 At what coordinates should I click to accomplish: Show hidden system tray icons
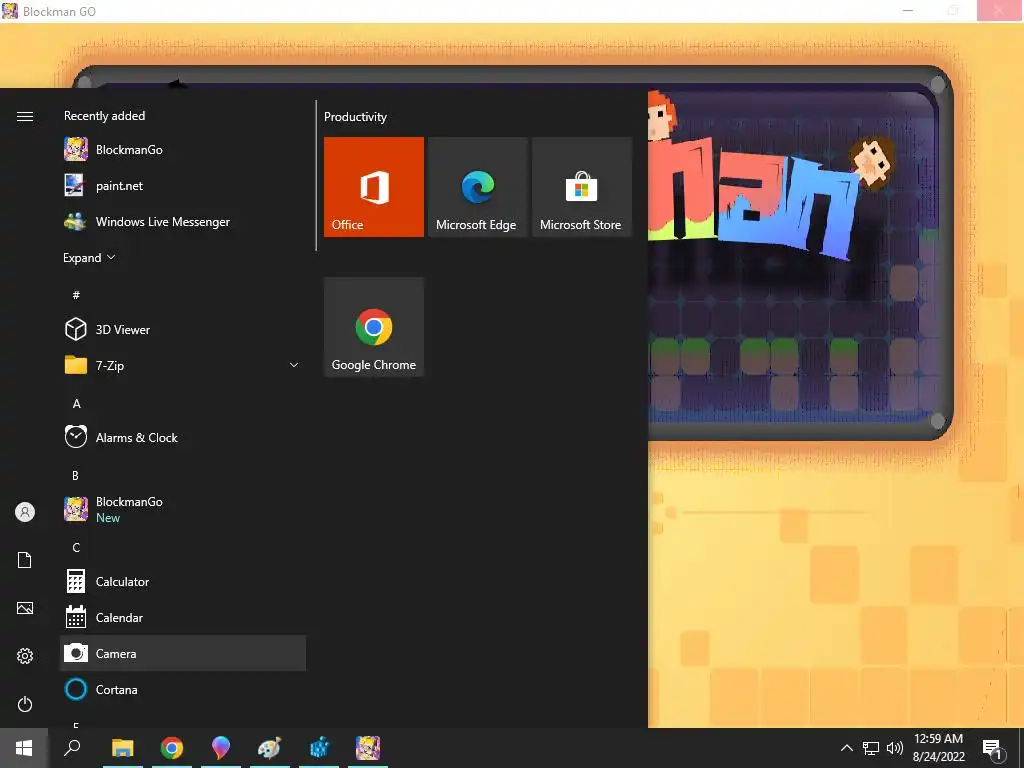click(x=846, y=748)
